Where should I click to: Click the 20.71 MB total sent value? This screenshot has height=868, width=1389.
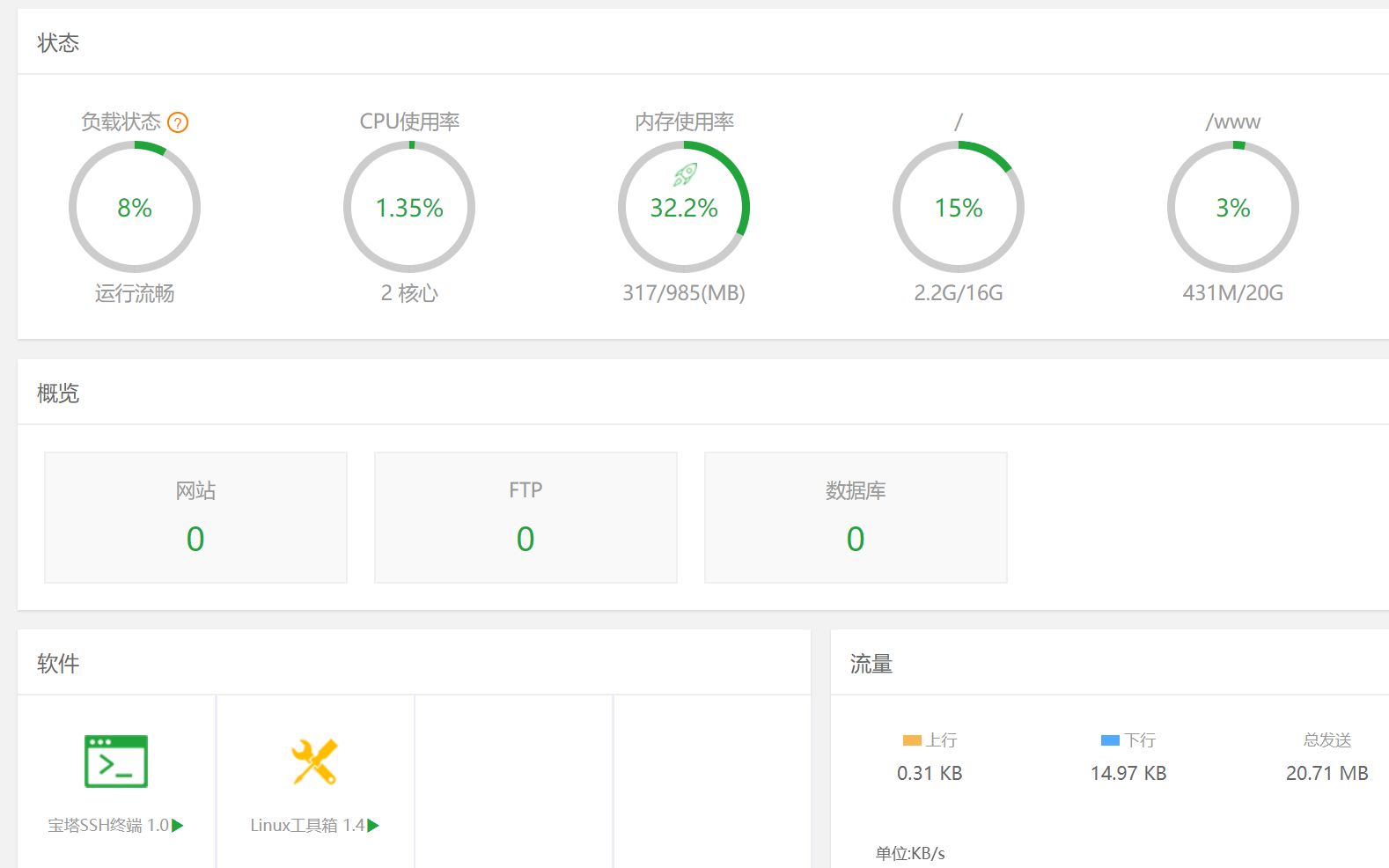tap(1327, 774)
